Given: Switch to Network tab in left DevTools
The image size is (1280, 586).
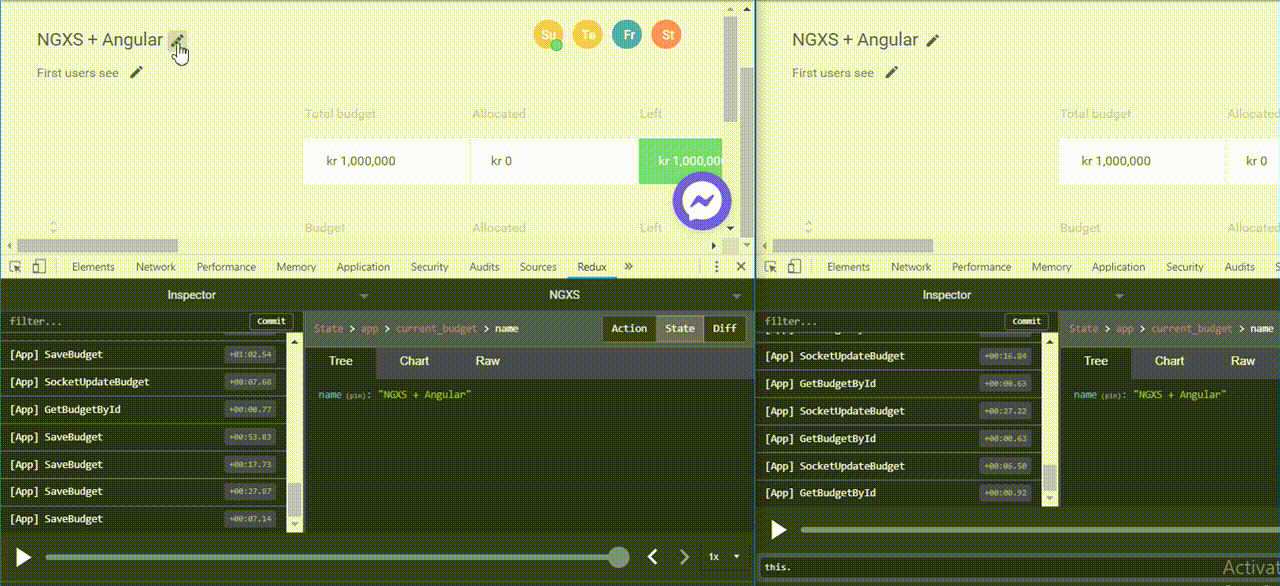Looking at the screenshot, I should [x=156, y=267].
